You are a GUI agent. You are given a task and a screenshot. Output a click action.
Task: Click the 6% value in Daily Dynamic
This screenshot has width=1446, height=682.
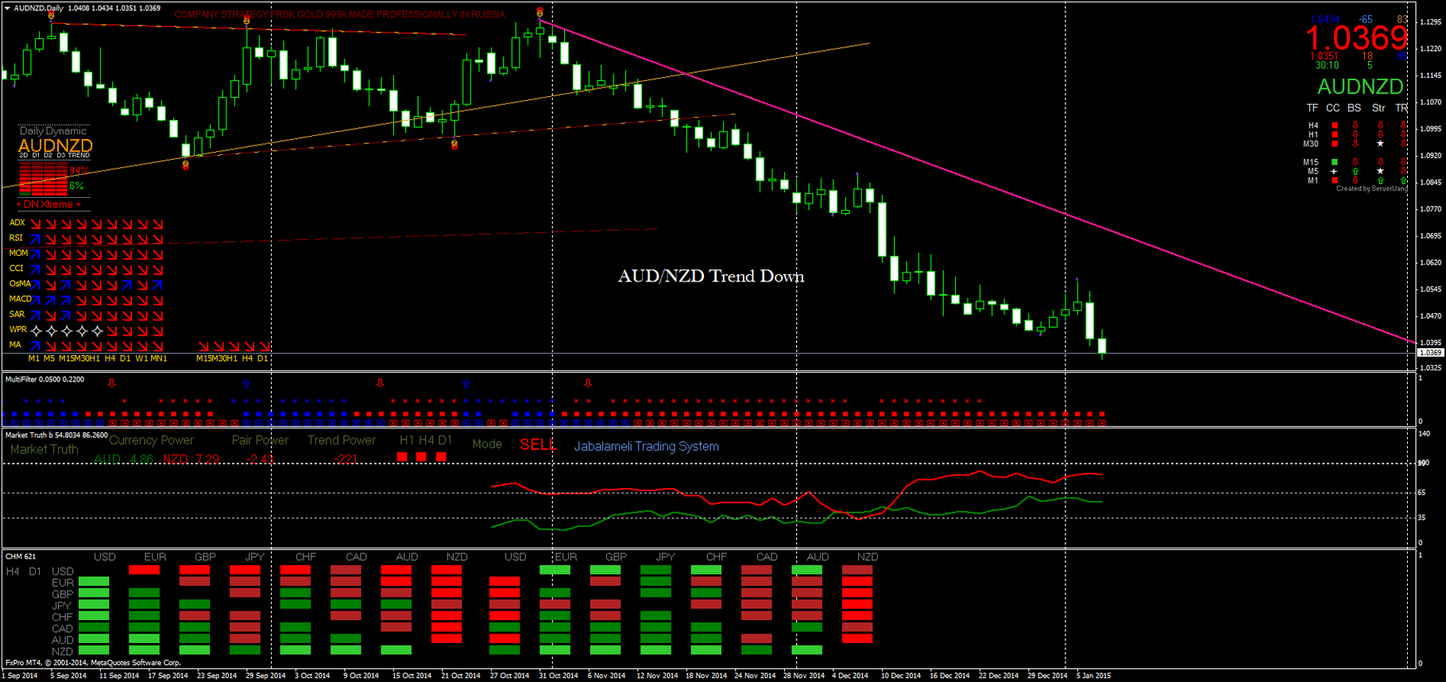[x=77, y=186]
